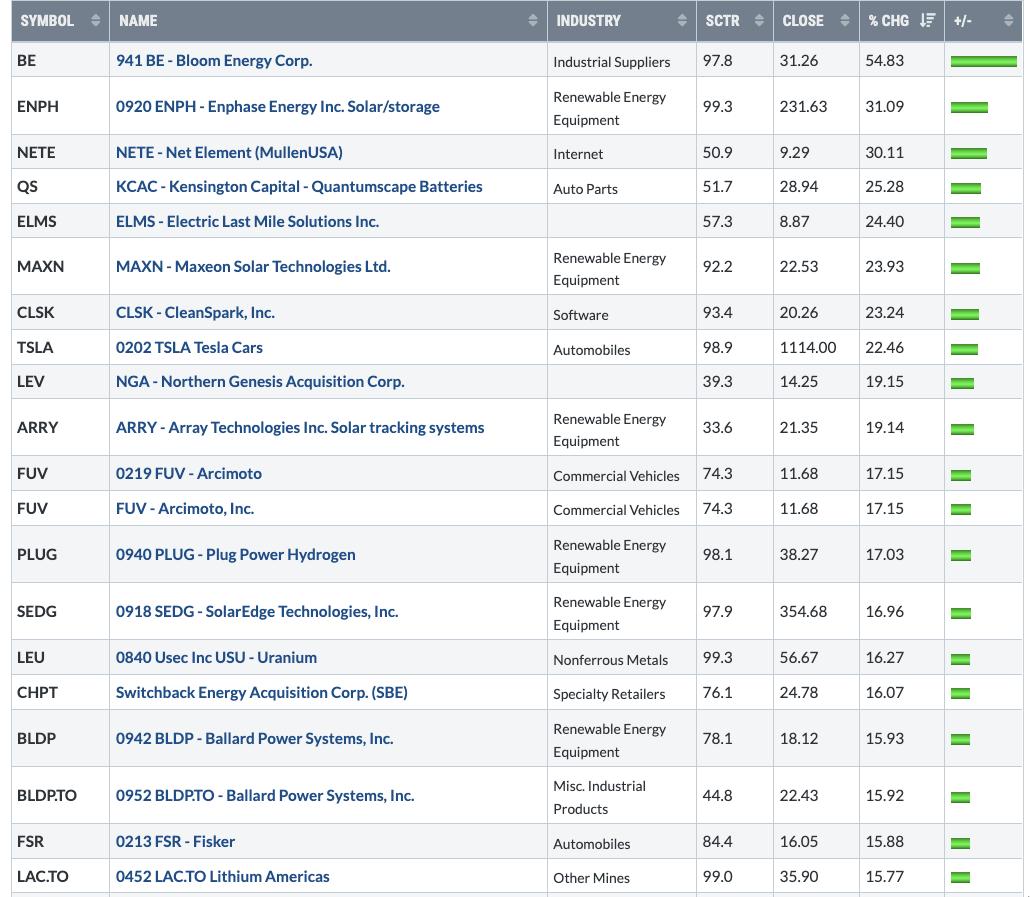Toggle the descending sort icon on % CHG

tap(927, 20)
